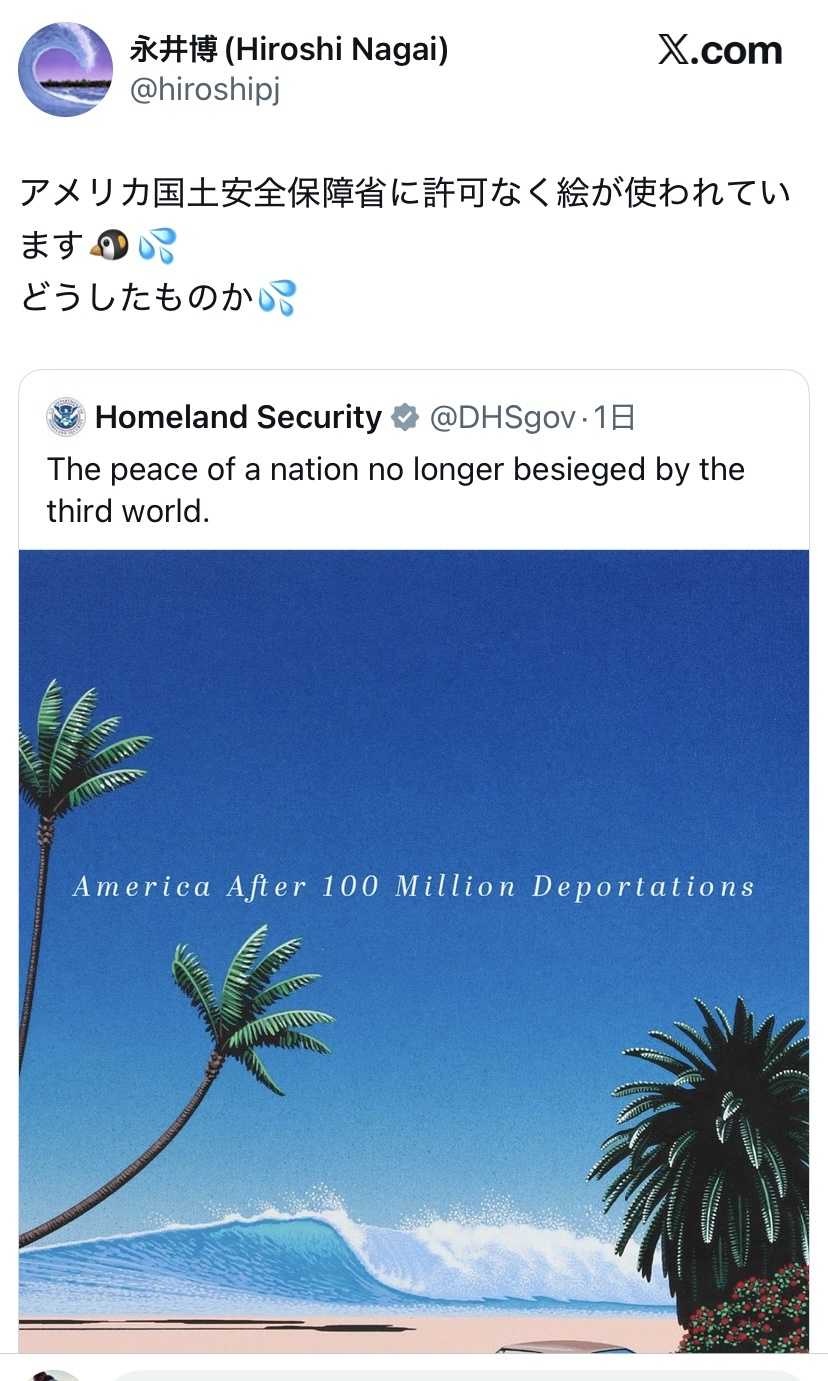The width and height of the screenshot is (828, 1381).
Task: Tap the Homeland Security seal avatar
Action: tap(66, 418)
